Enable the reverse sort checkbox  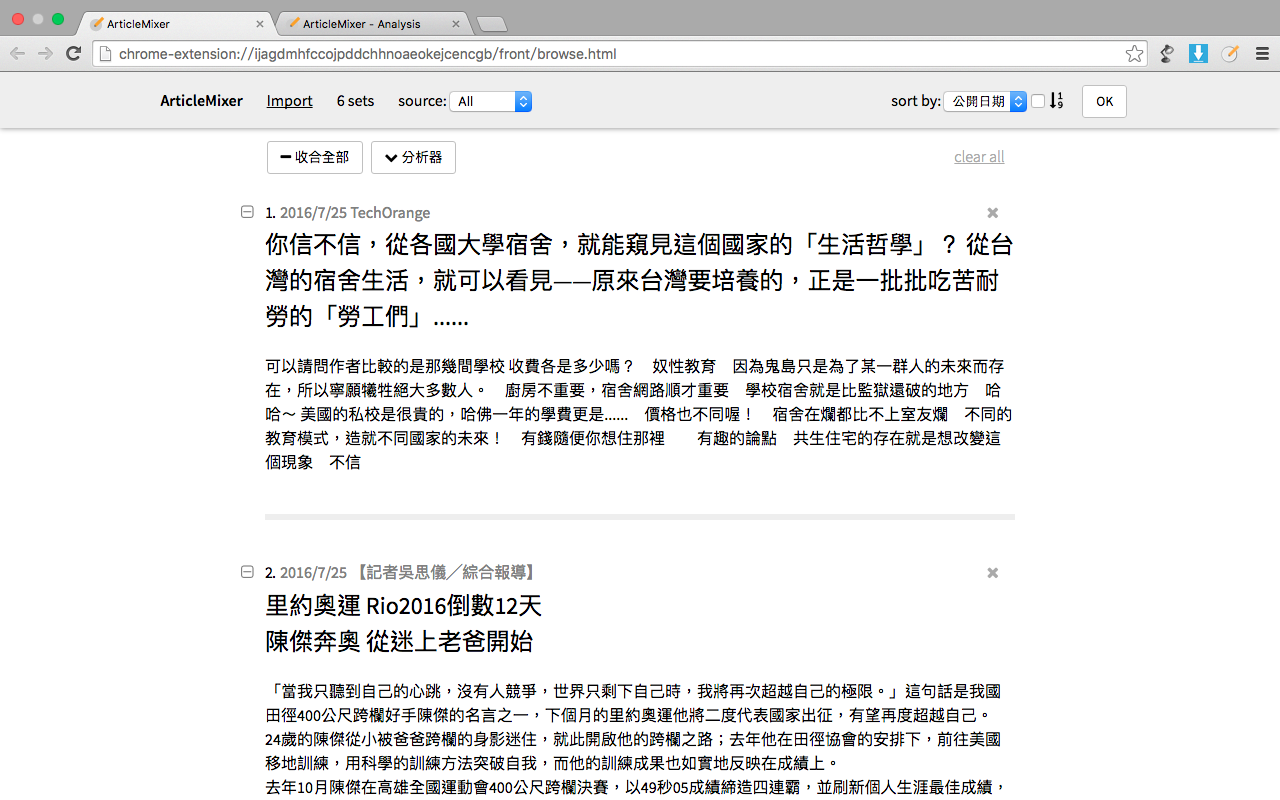[1038, 101]
